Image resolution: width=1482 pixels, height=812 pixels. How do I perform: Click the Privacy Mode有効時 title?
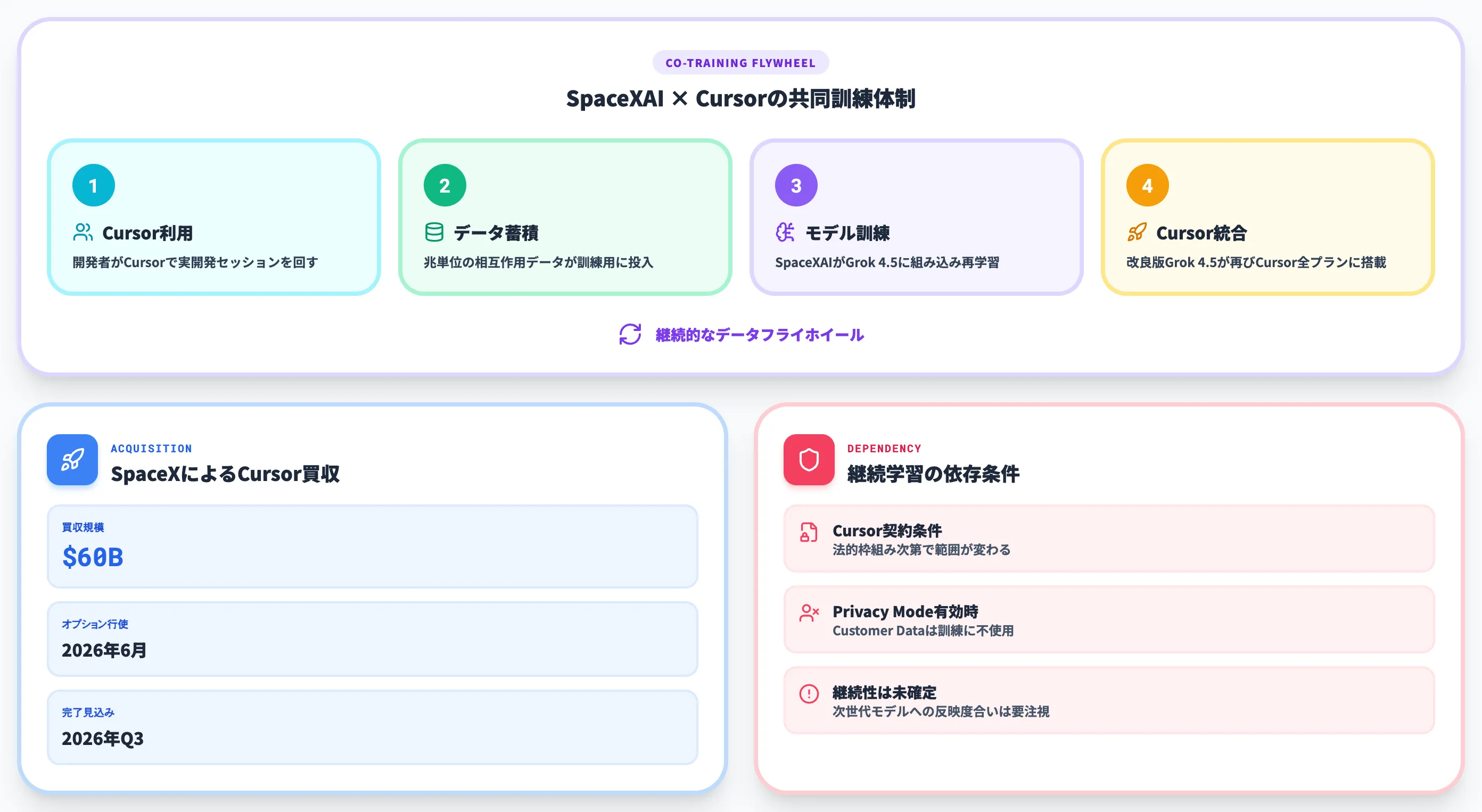[905, 611]
